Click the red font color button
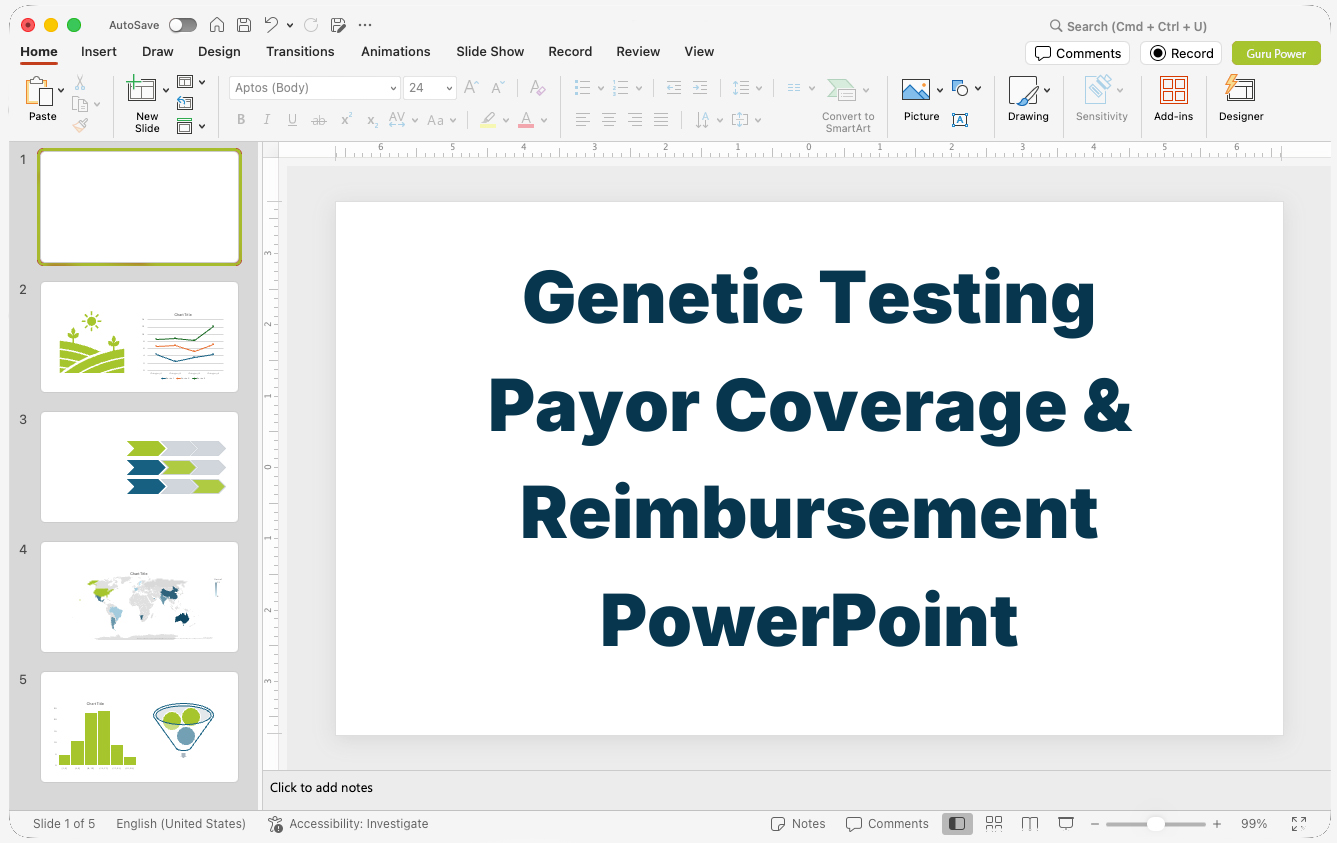The height and width of the screenshot is (843, 1337). tap(526, 120)
